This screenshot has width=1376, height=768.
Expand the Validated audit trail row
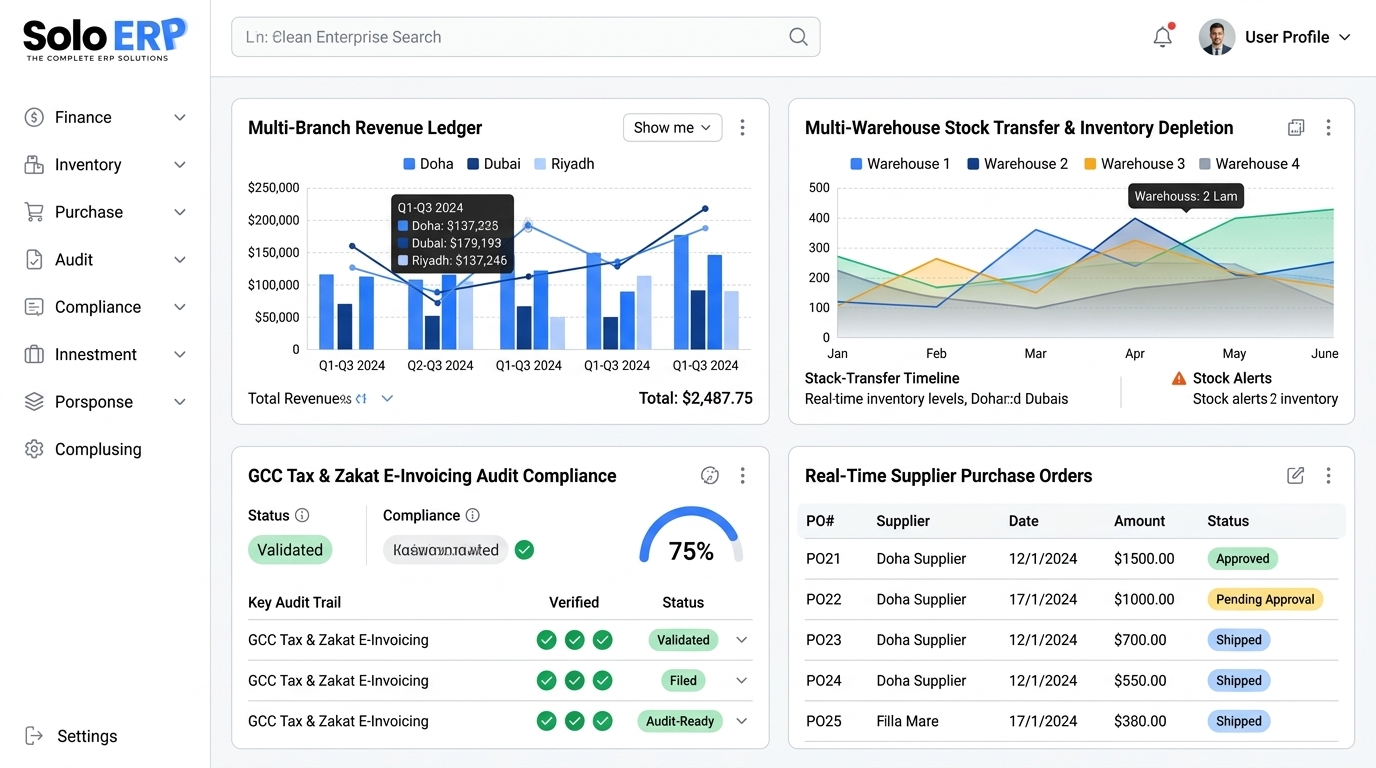pyautogui.click(x=742, y=640)
